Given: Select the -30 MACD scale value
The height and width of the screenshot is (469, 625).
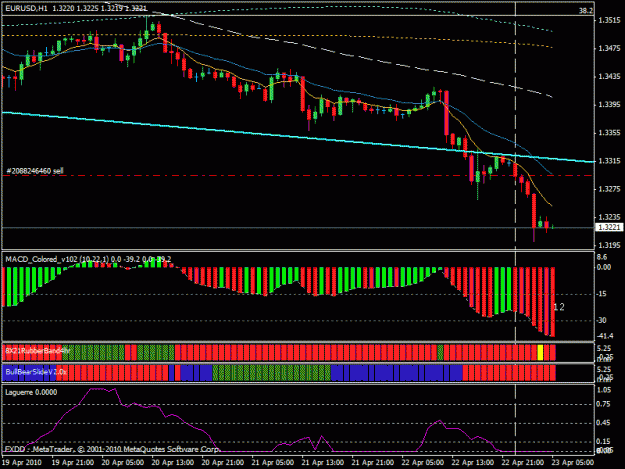Looking at the screenshot, I should [602, 320].
